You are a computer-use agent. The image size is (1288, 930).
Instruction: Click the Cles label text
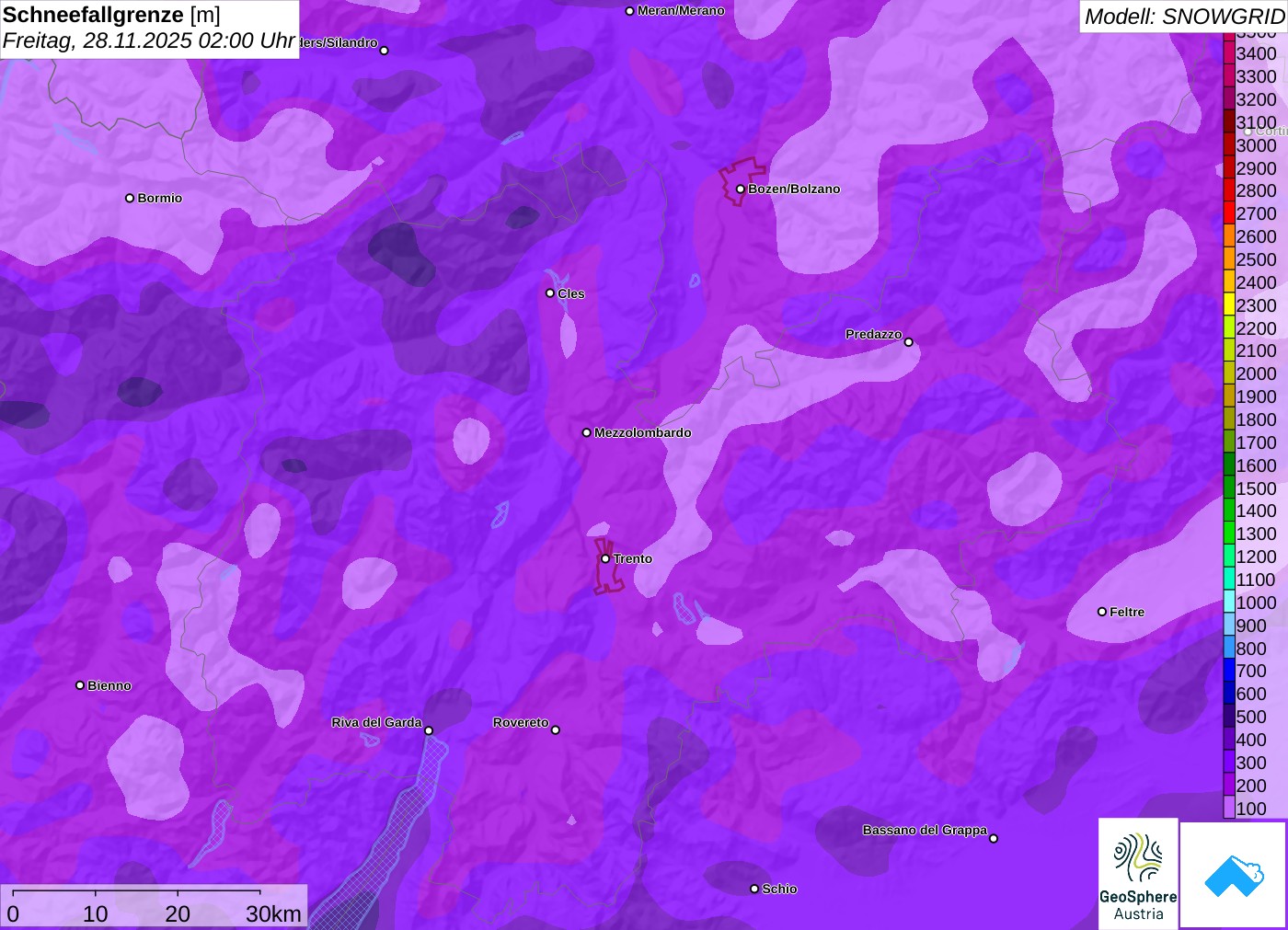(571, 293)
